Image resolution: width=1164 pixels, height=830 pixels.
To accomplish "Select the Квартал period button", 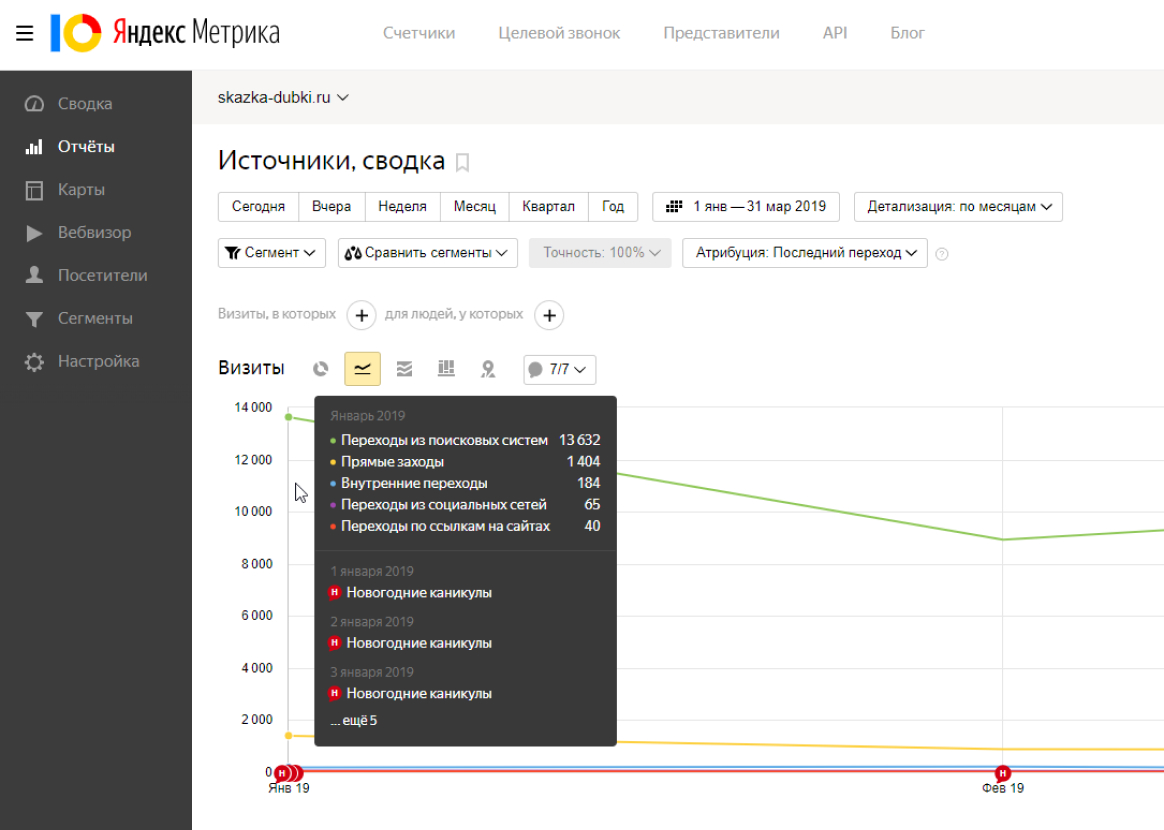I will 549,206.
